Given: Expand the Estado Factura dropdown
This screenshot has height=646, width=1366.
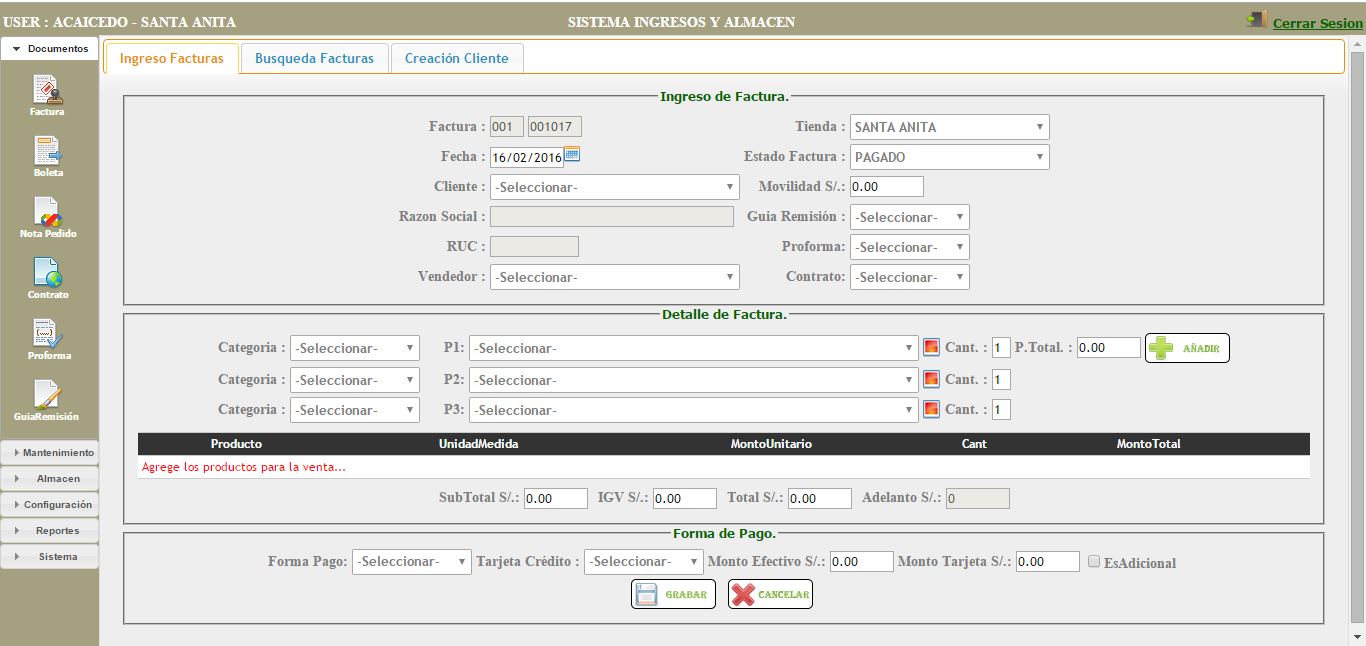Looking at the screenshot, I should click(949, 157).
